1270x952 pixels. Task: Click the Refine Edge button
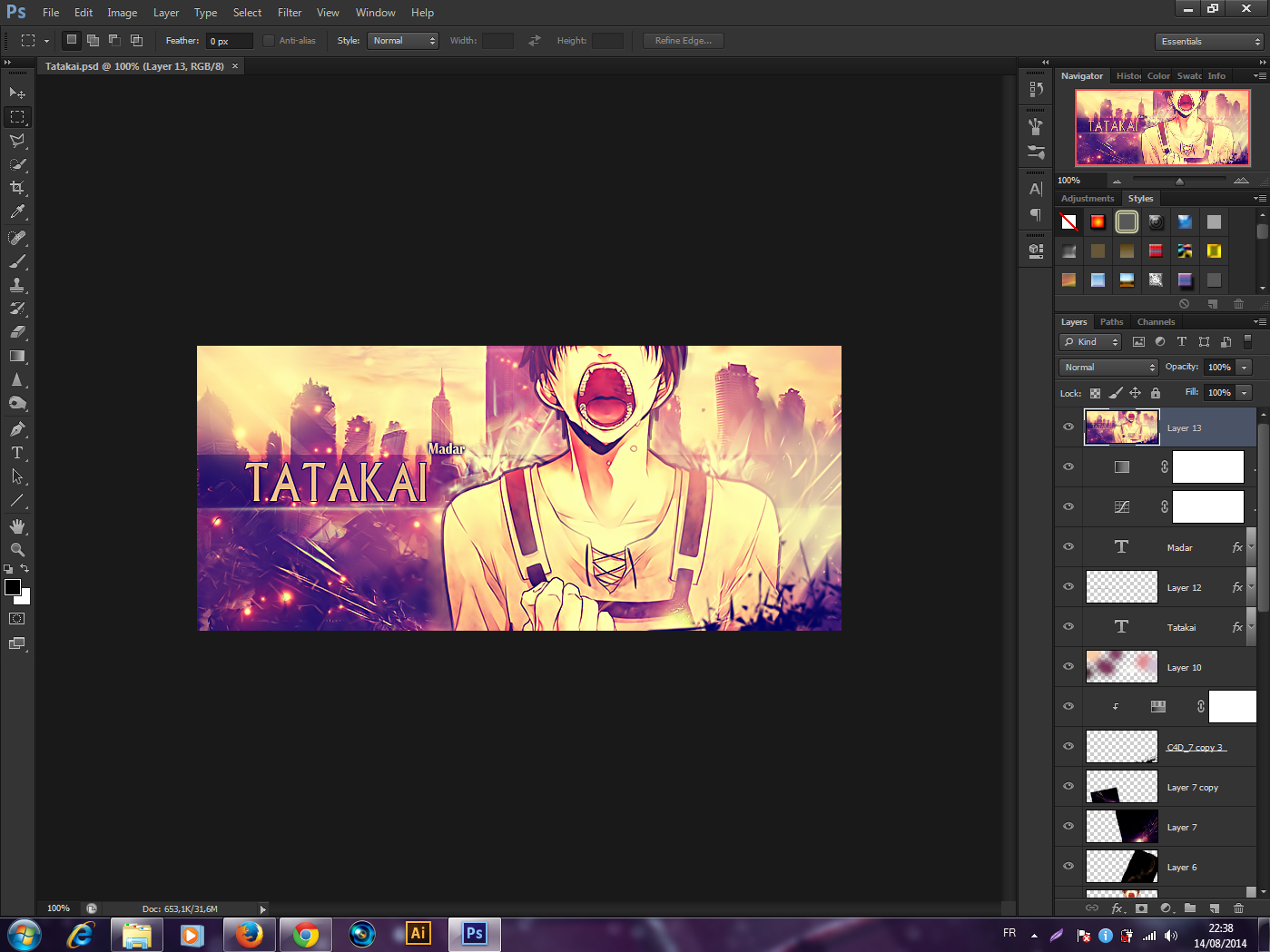pos(683,41)
